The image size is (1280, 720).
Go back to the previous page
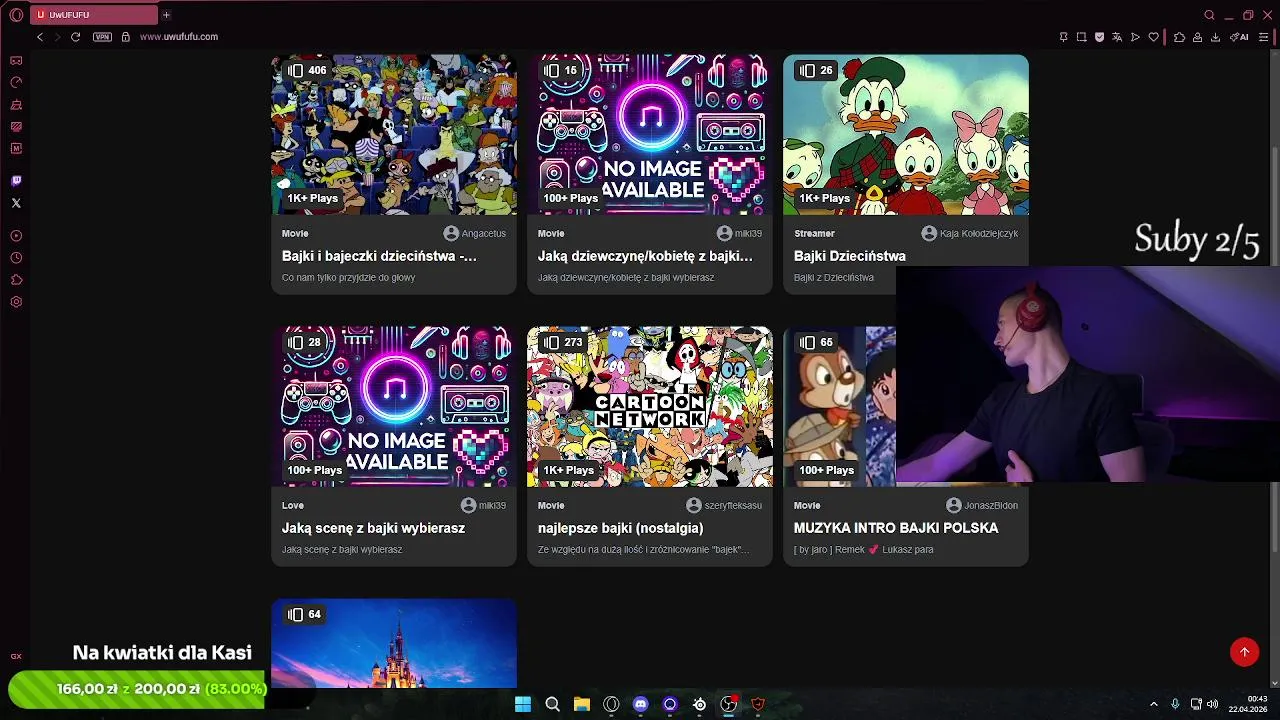(40, 37)
